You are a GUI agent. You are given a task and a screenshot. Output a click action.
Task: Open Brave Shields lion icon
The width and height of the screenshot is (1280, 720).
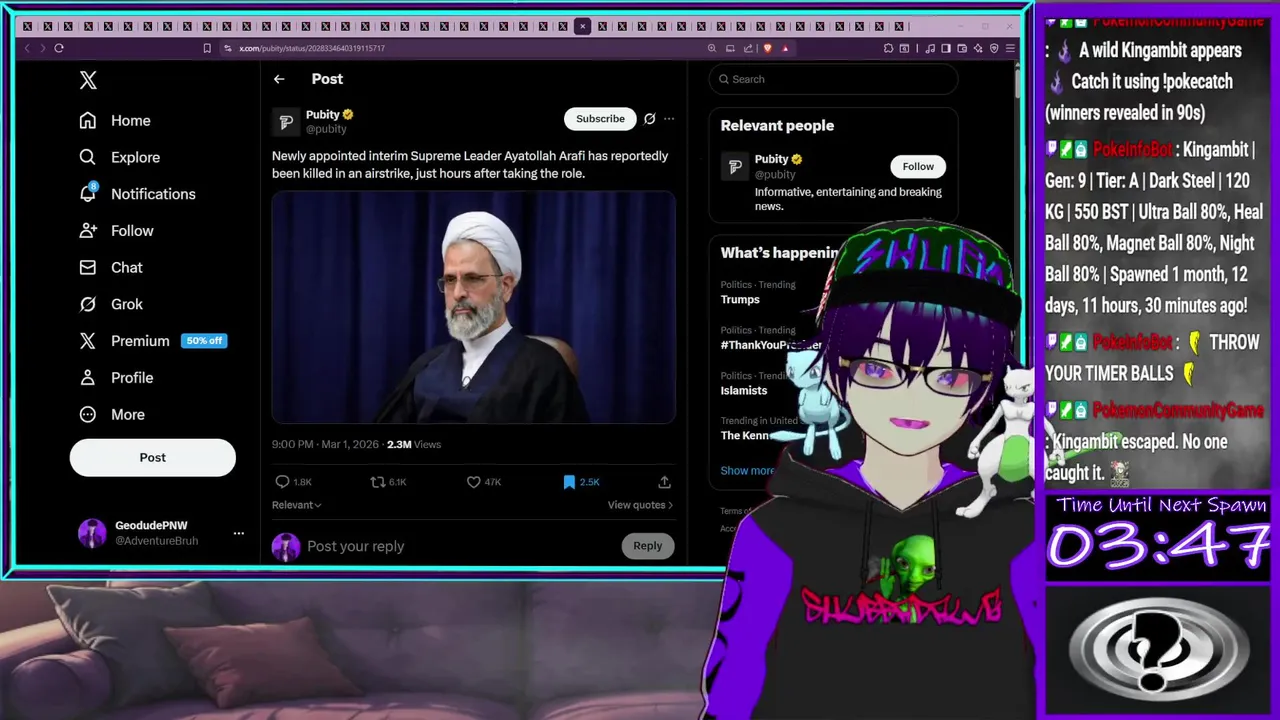click(x=767, y=48)
